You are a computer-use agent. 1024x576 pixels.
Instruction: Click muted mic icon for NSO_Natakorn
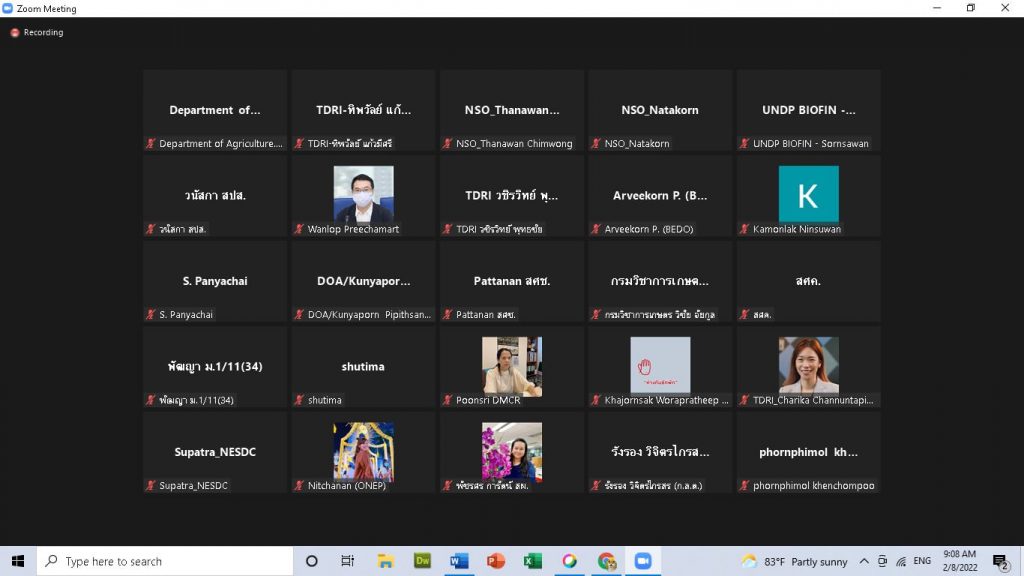point(597,144)
